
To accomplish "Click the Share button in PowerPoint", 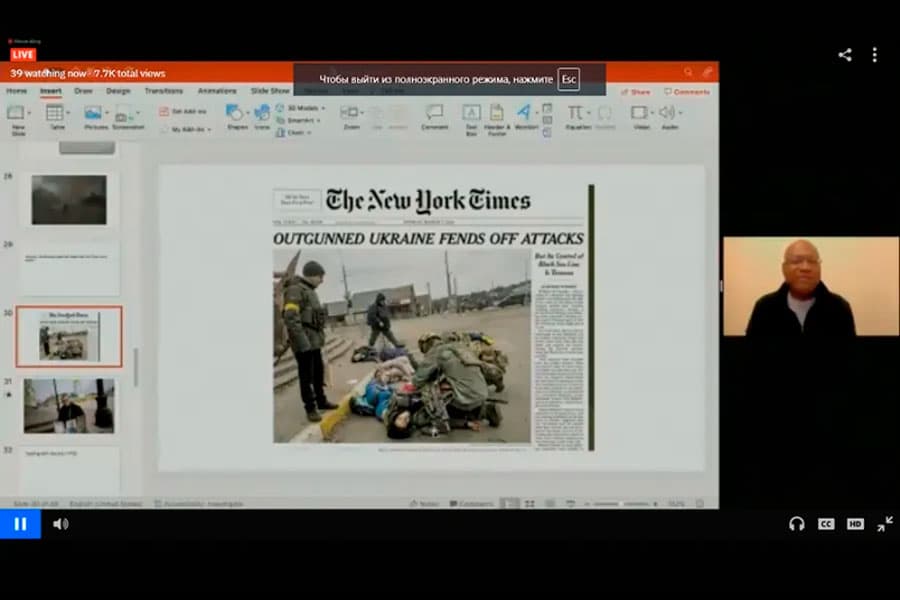I will point(635,91).
